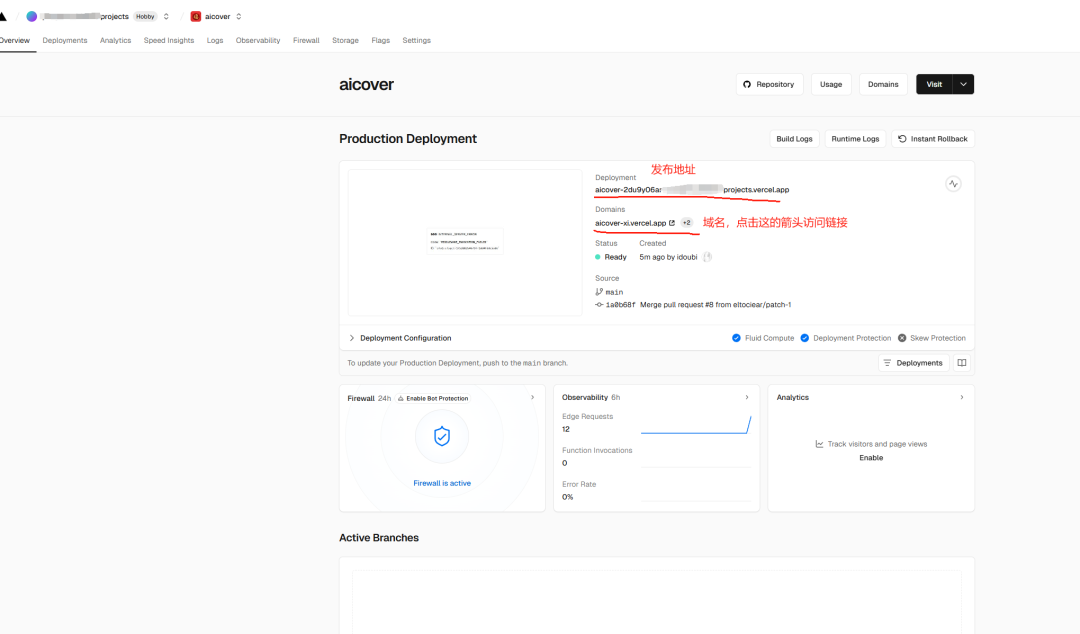The width and height of the screenshot is (1080, 634).
Task: Expand the Deployment Configuration section
Action: 352,338
